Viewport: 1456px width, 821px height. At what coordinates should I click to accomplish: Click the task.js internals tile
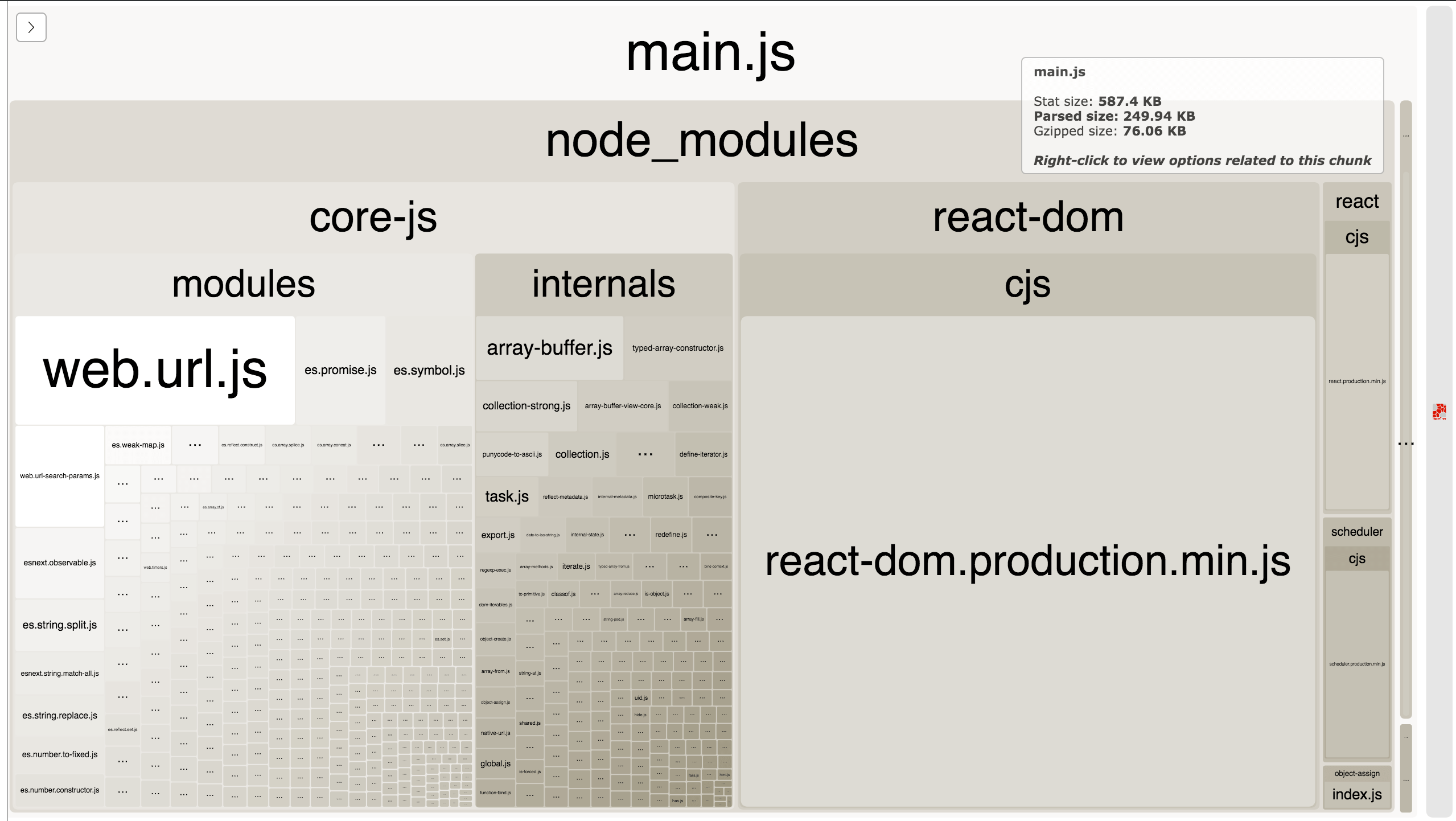point(507,496)
